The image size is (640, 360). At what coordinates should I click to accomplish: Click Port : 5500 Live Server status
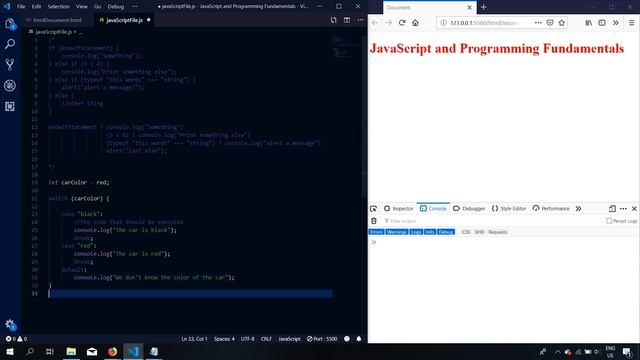(322, 339)
